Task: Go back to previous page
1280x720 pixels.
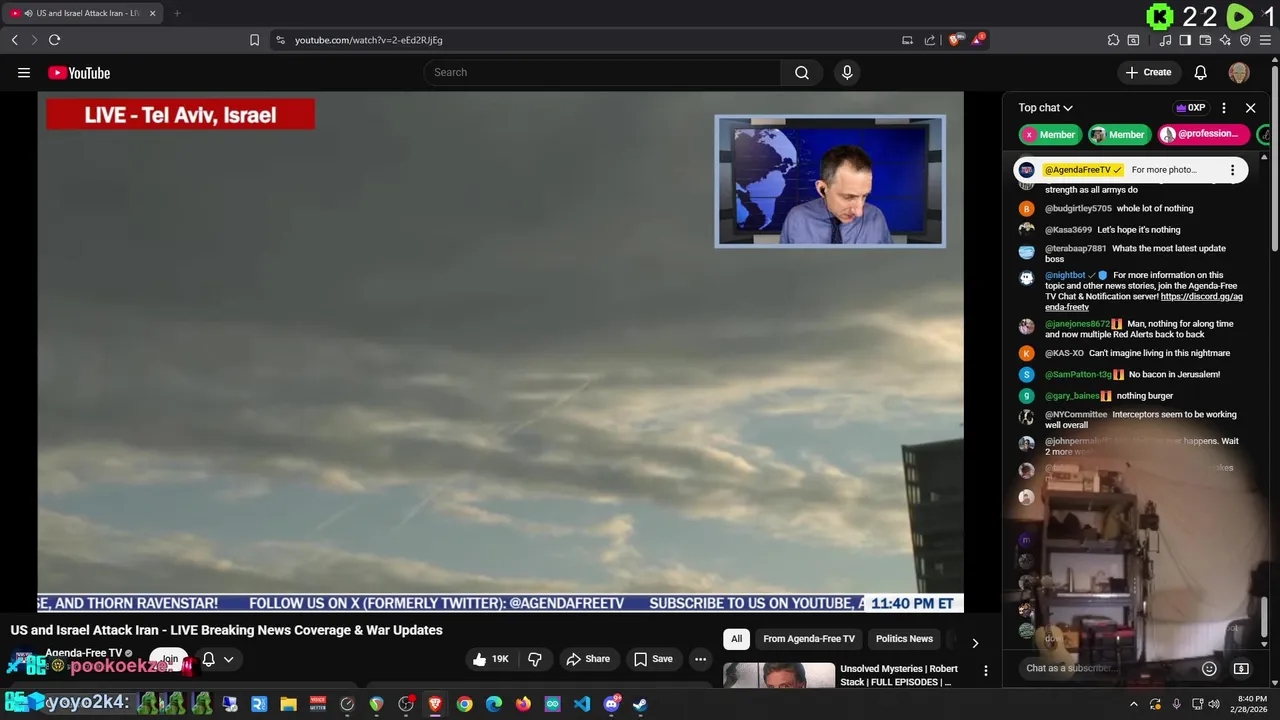Action: [14, 40]
